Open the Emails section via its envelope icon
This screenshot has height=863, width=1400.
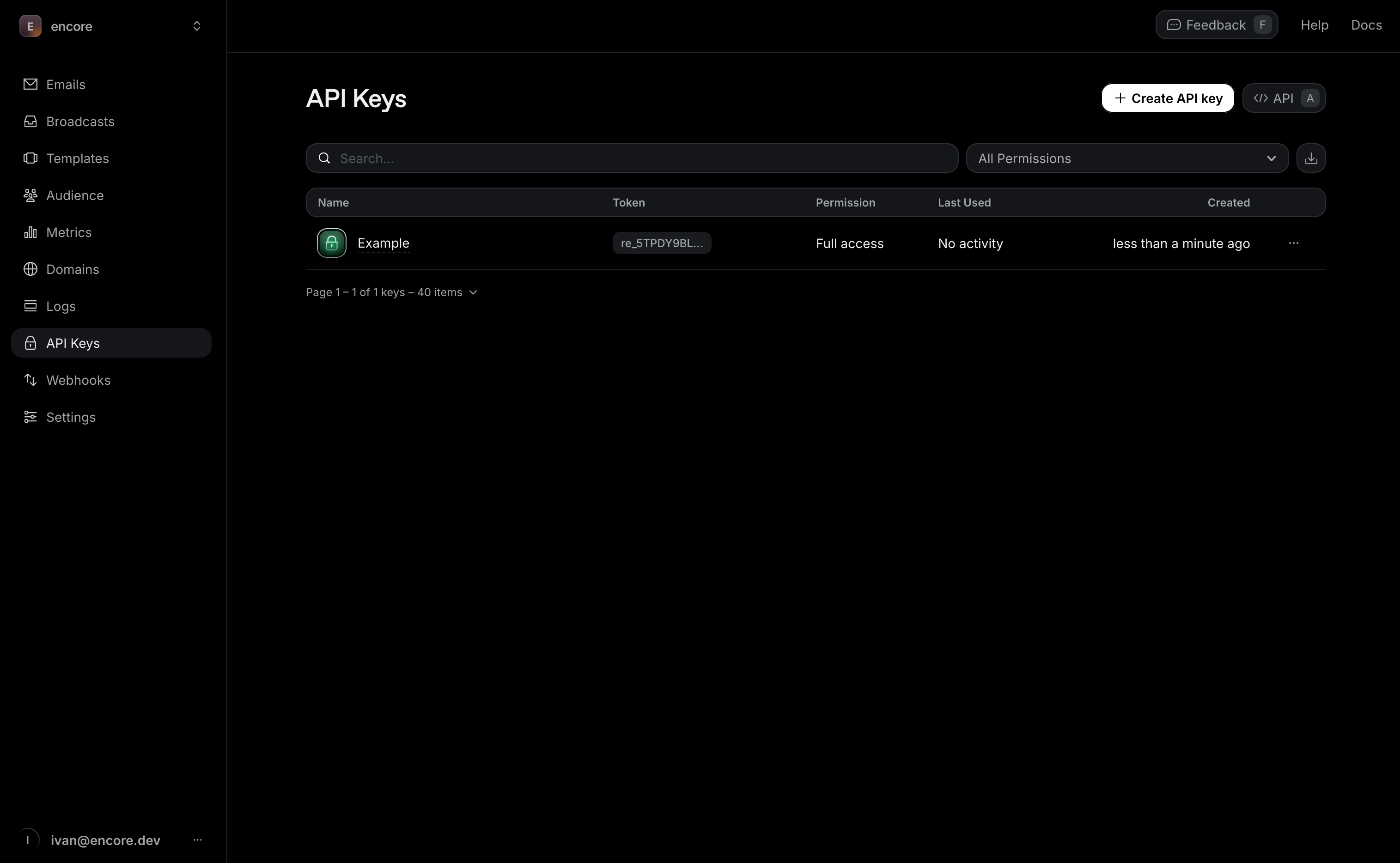(30, 84)
